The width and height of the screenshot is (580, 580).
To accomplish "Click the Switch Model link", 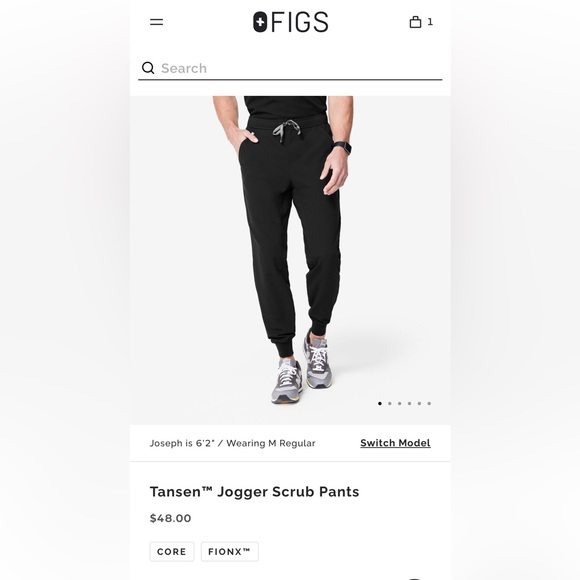I will (x=395, y=443).
